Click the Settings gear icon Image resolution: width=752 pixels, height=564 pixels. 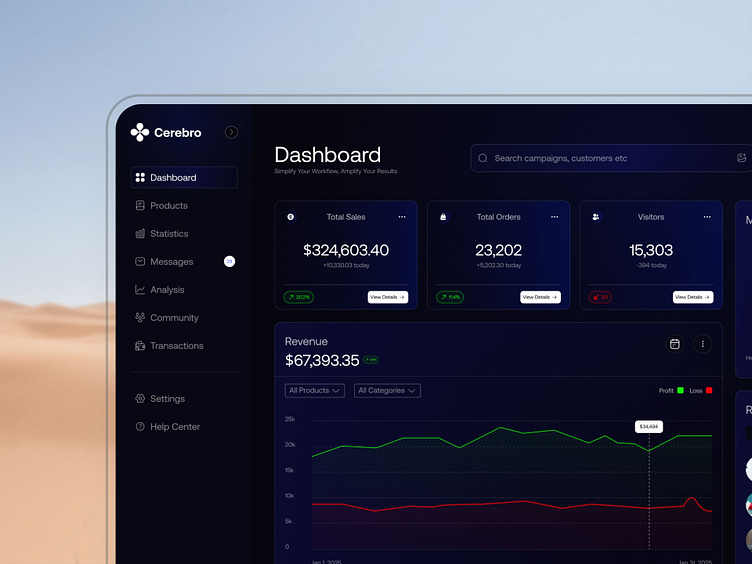(140, 399)
